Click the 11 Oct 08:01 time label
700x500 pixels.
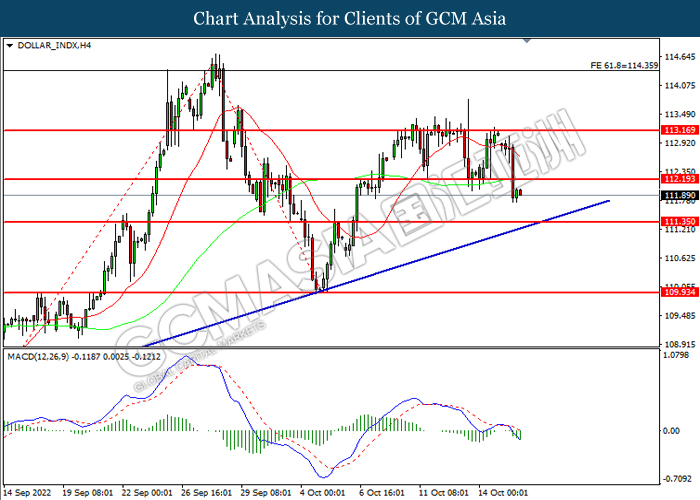444,493
